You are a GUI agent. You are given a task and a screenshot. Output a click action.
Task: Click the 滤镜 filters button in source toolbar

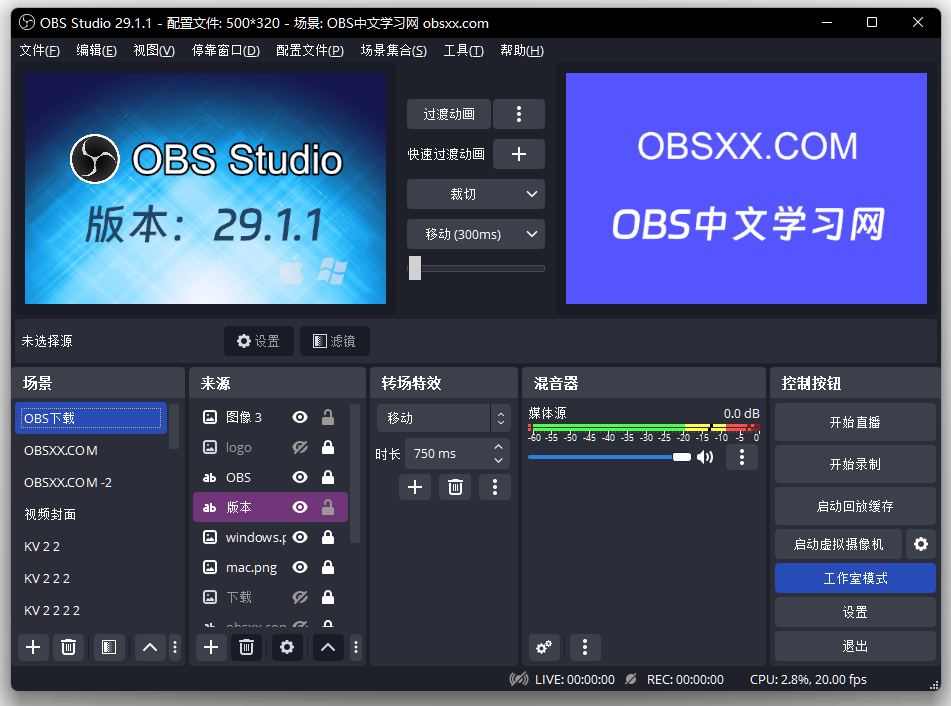(334, 341)
